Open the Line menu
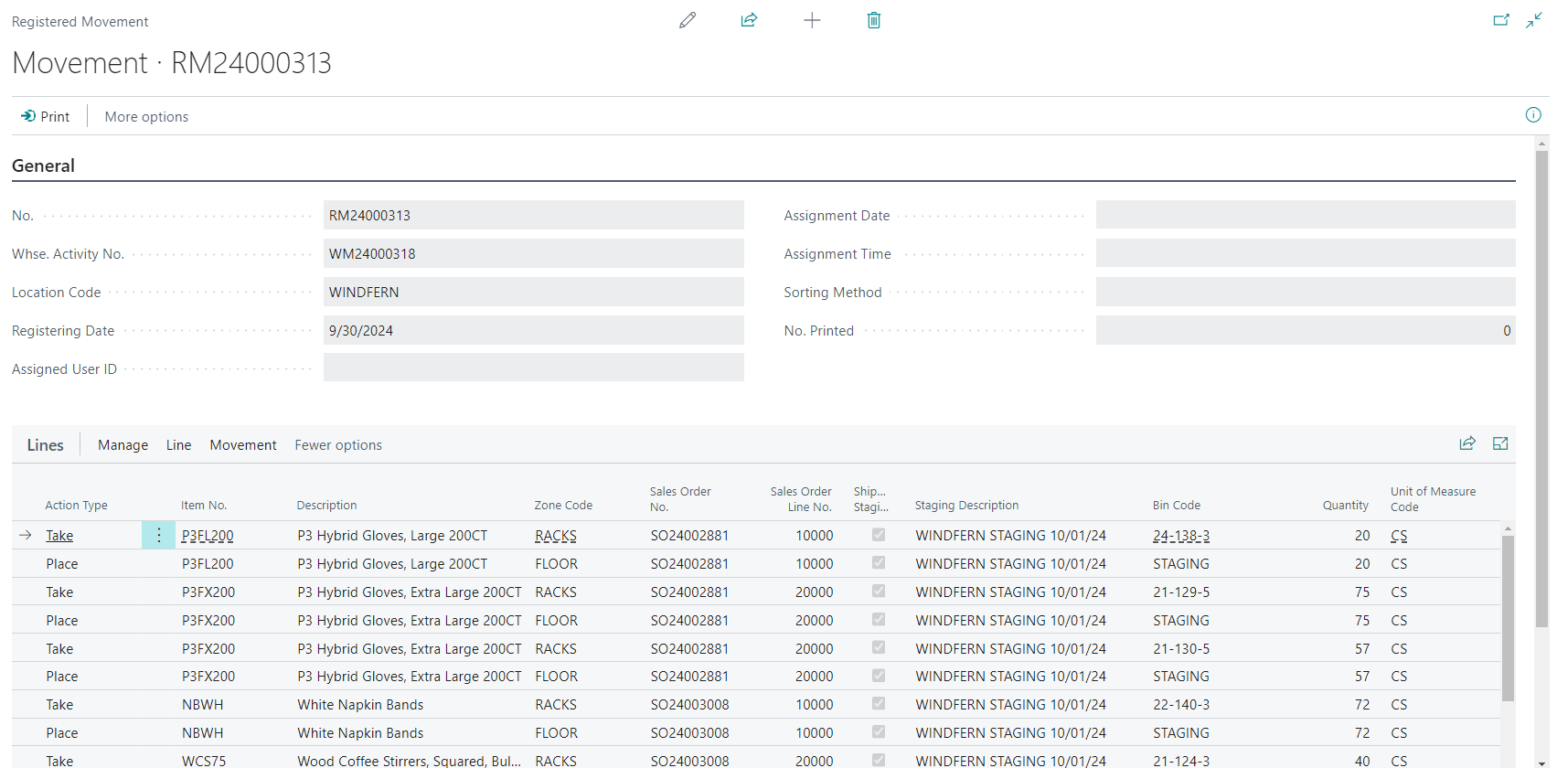 pyautogui.click(x=179, y=445)
